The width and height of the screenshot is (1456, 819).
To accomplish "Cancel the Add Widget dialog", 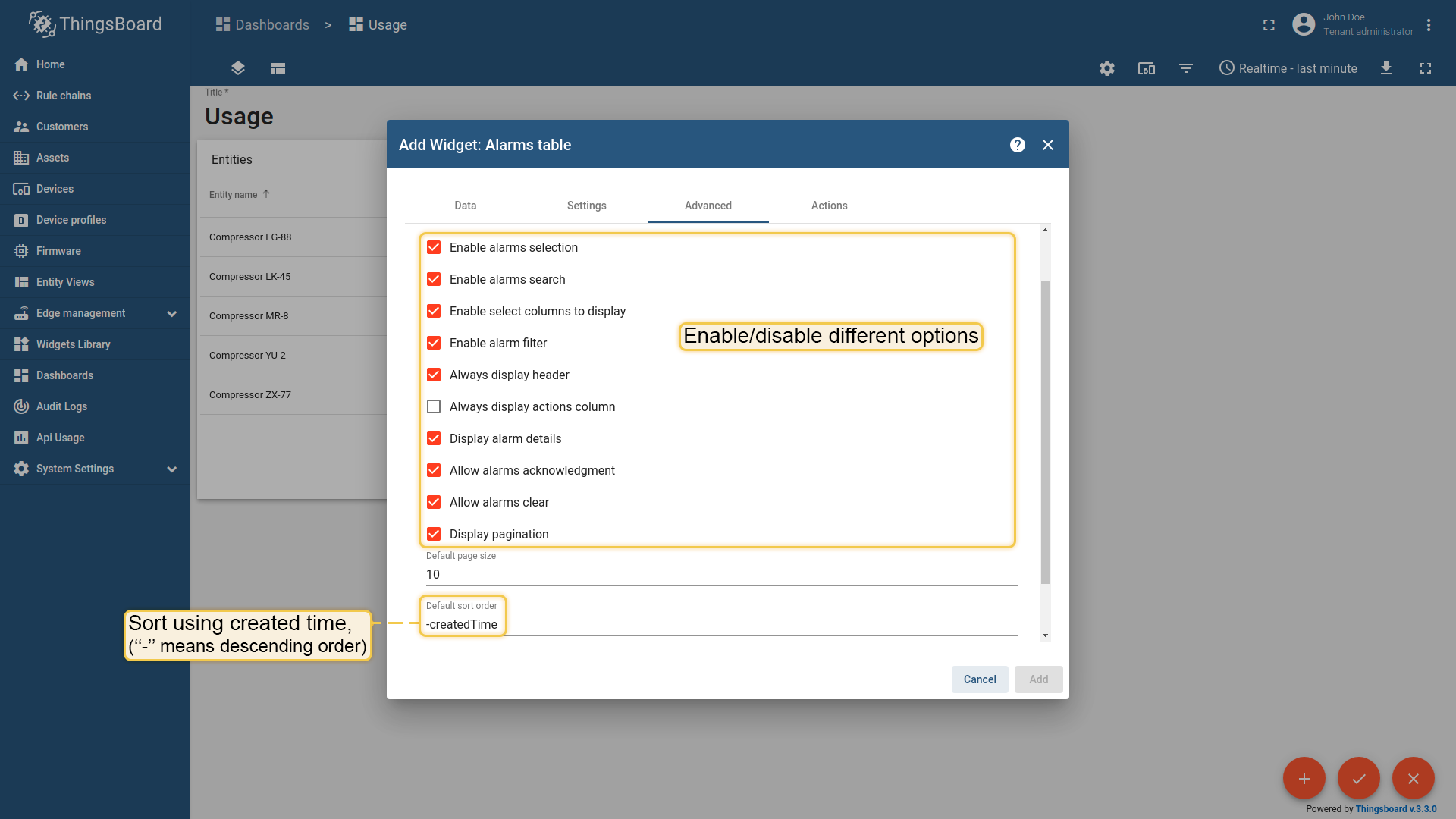I will [x=980, y=679].
